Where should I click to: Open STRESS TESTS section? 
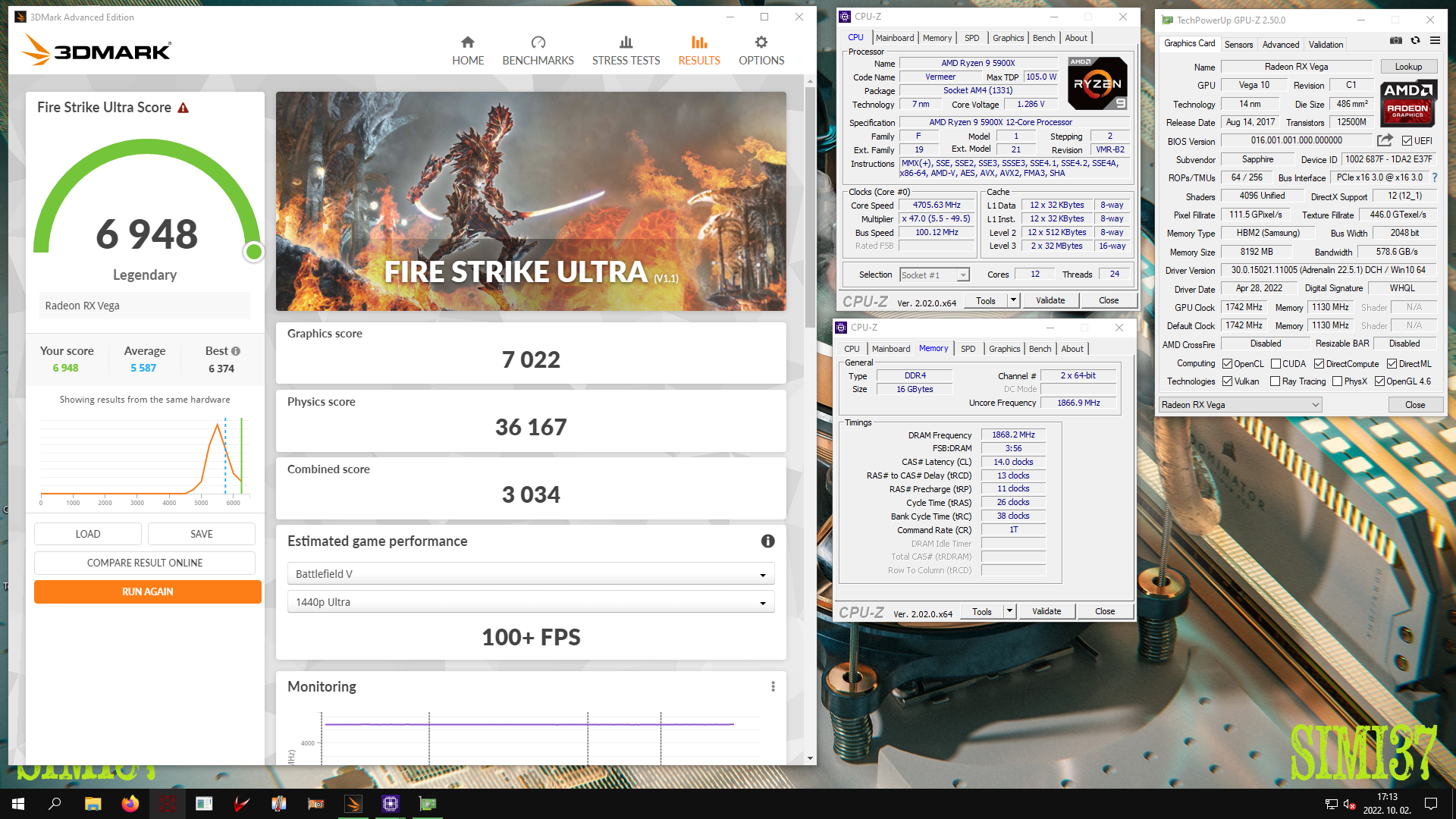(x=626, y=51)
